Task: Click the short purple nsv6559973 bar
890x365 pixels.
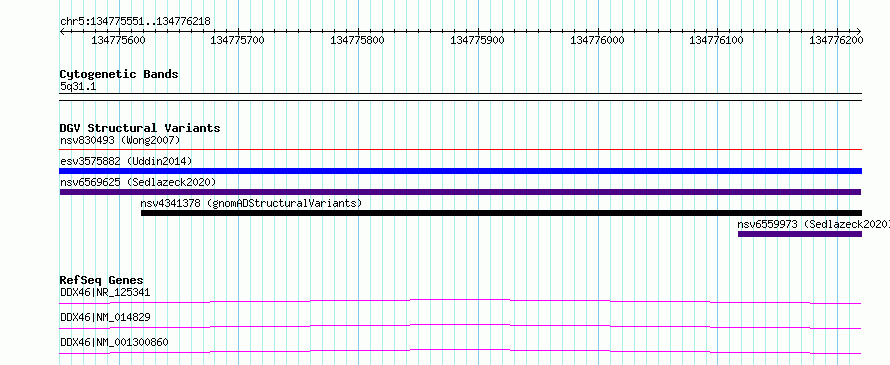Action: (x=800, y=234)
